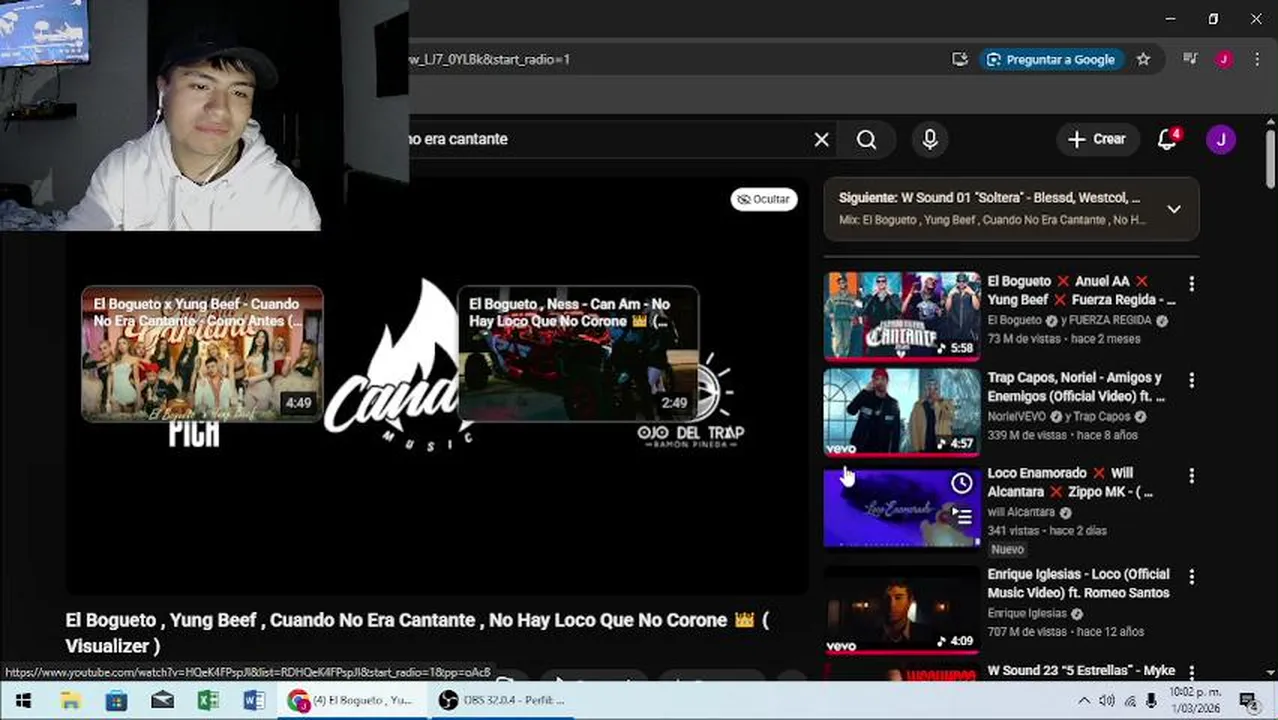Click Preguntar a Google button
The height and width of the screenshot is (720, 1278).
pyautogui.click(x=1051, y=59)
